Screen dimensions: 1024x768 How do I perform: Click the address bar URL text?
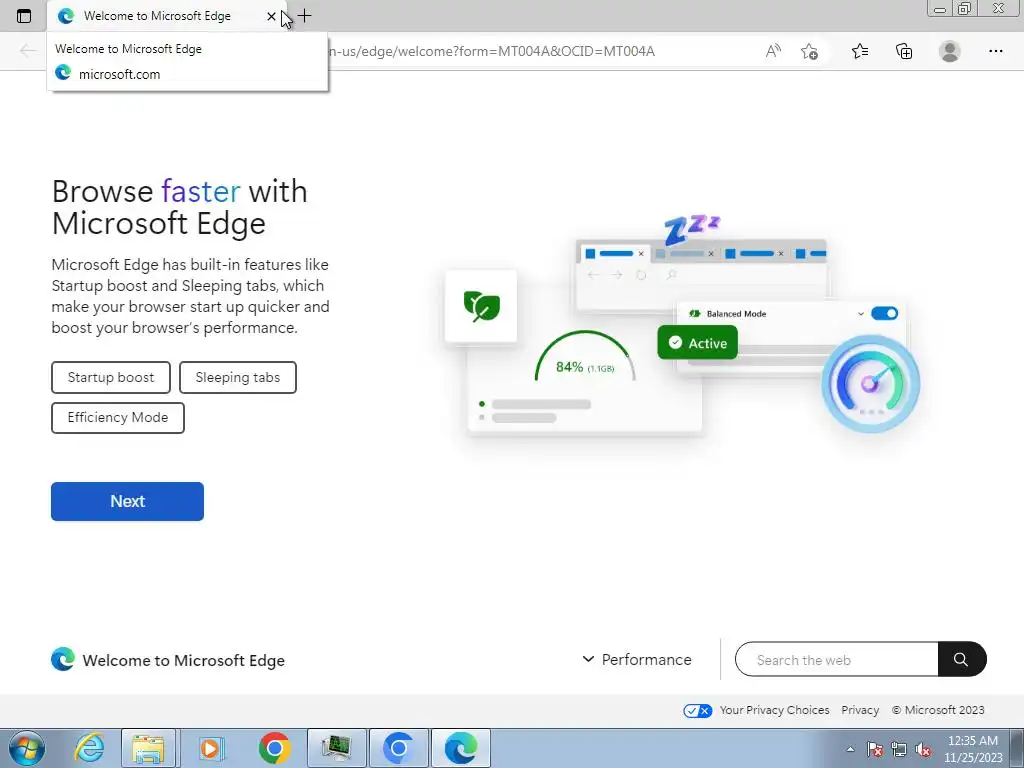pyautogui.click(x=491, y=51)
